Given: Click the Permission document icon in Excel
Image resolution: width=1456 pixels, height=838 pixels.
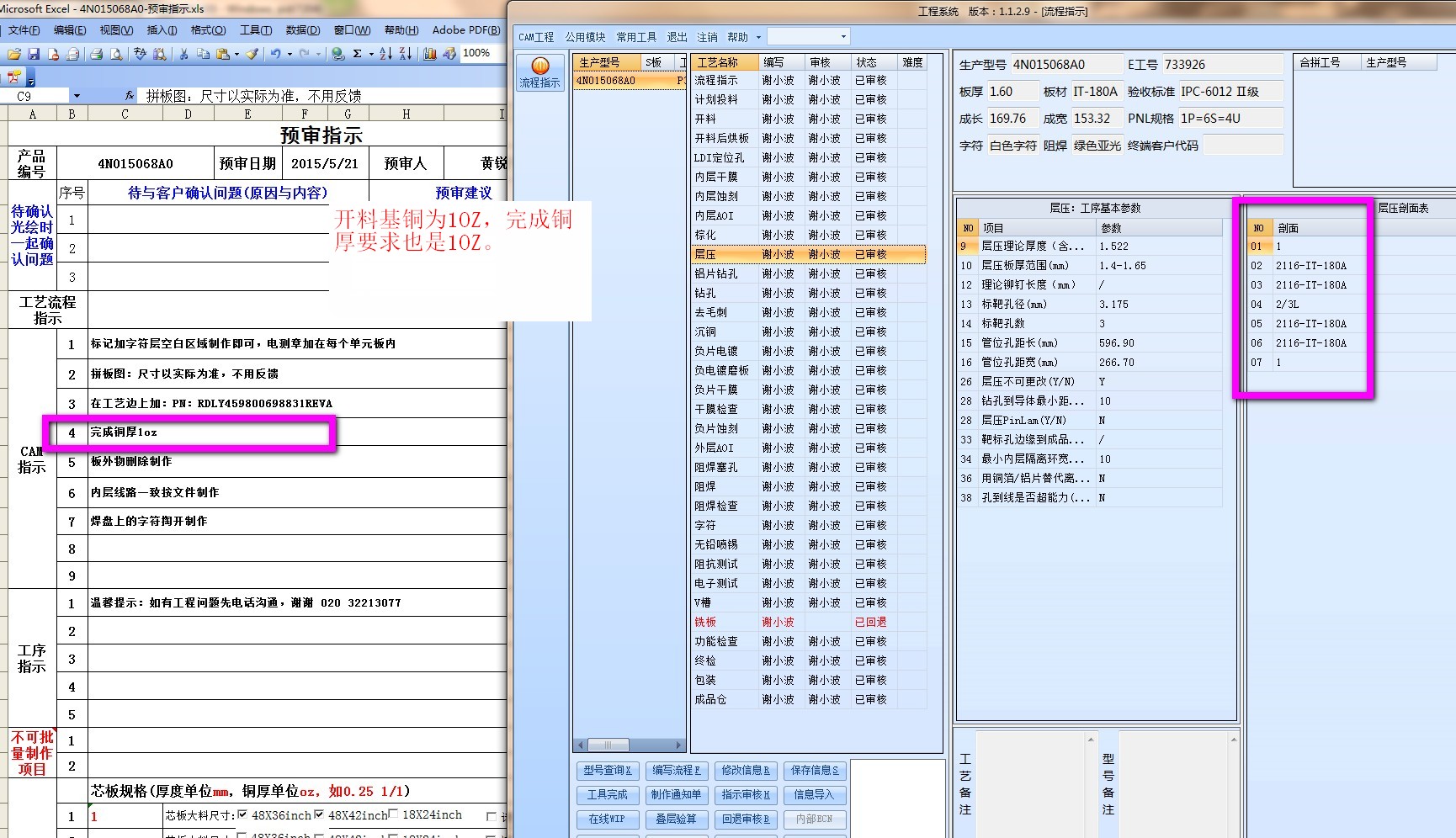Looking at the screenshot, I should click(x=53, y=54).
